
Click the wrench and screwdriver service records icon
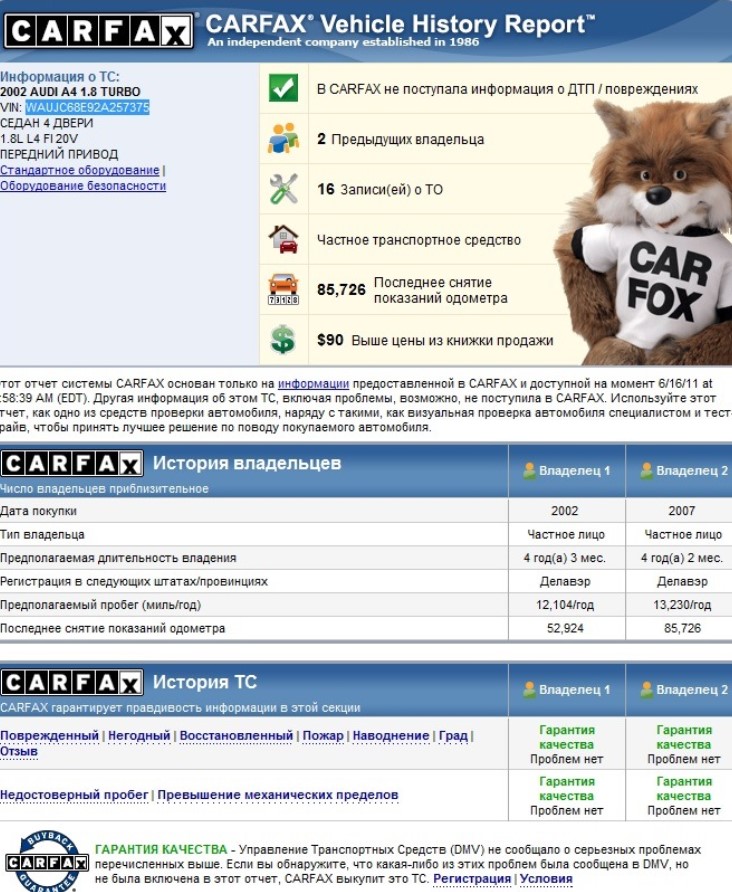tap(283, 189)
